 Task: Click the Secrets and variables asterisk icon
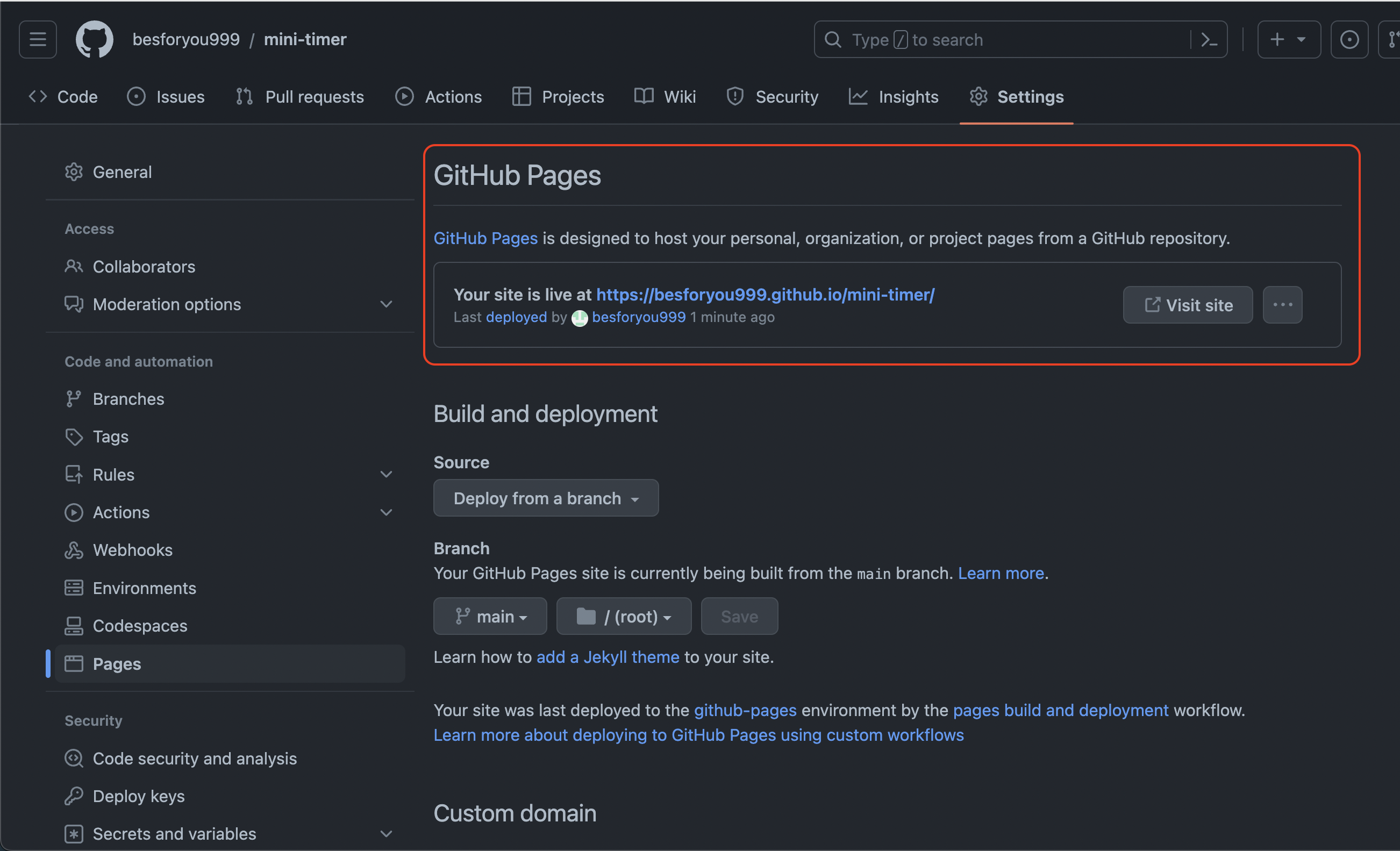coord(74,833)
